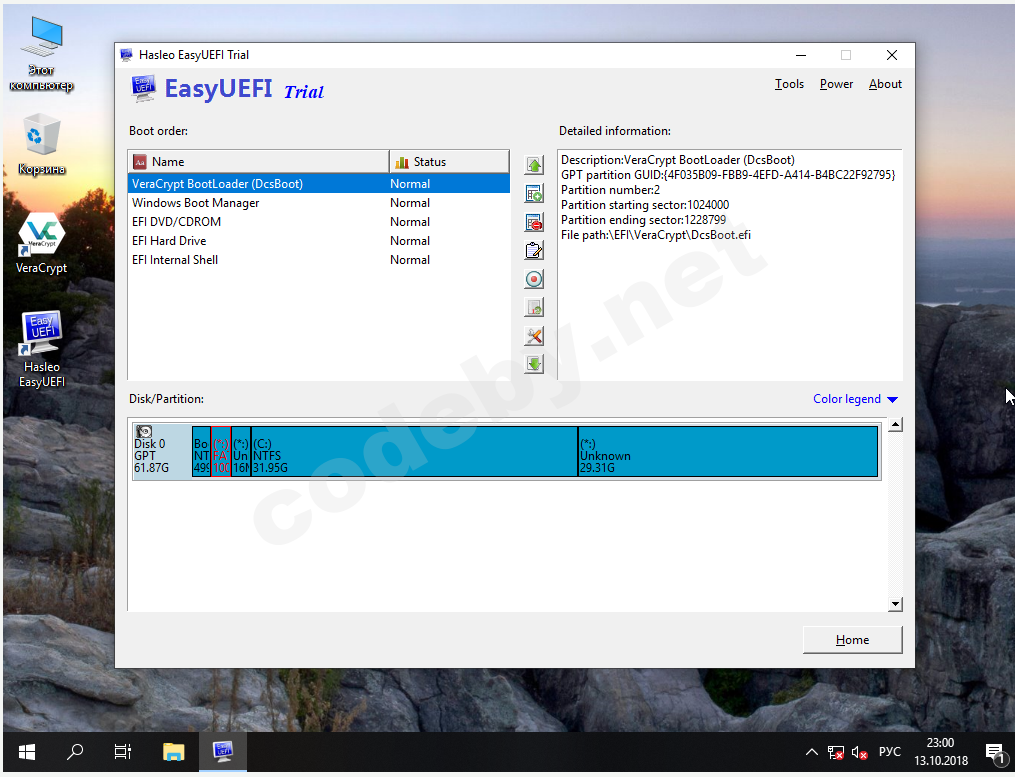Select the first NTFS boot partition block
This screenshot has height=777, width=1015.
(201, 451)
